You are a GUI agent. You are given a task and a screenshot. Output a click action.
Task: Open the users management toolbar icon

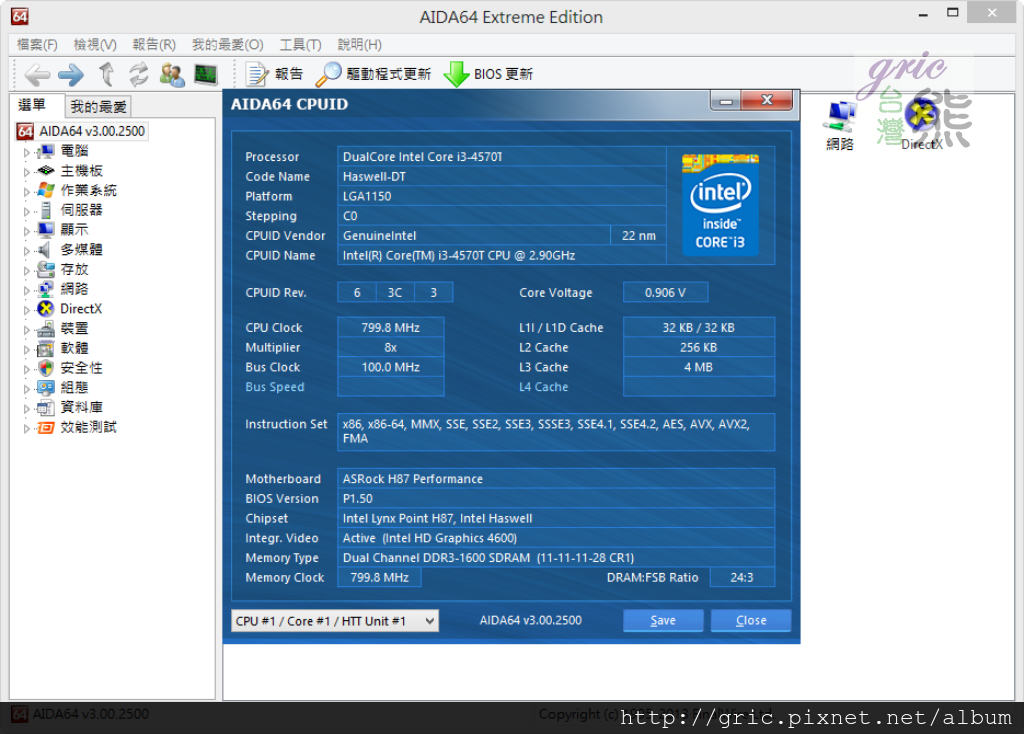(x=172, y=74)
